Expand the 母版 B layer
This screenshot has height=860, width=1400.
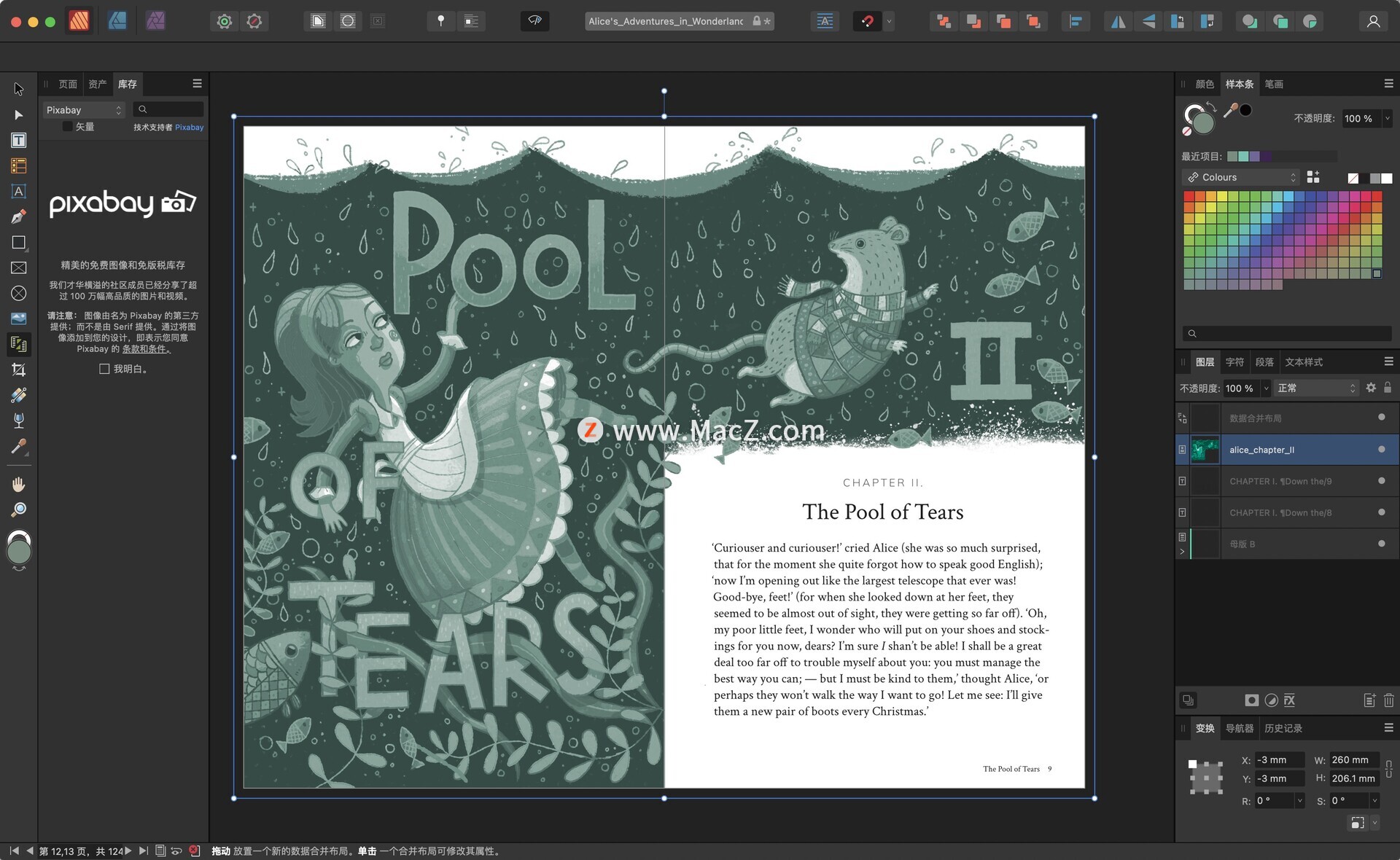pos(1182,552)
